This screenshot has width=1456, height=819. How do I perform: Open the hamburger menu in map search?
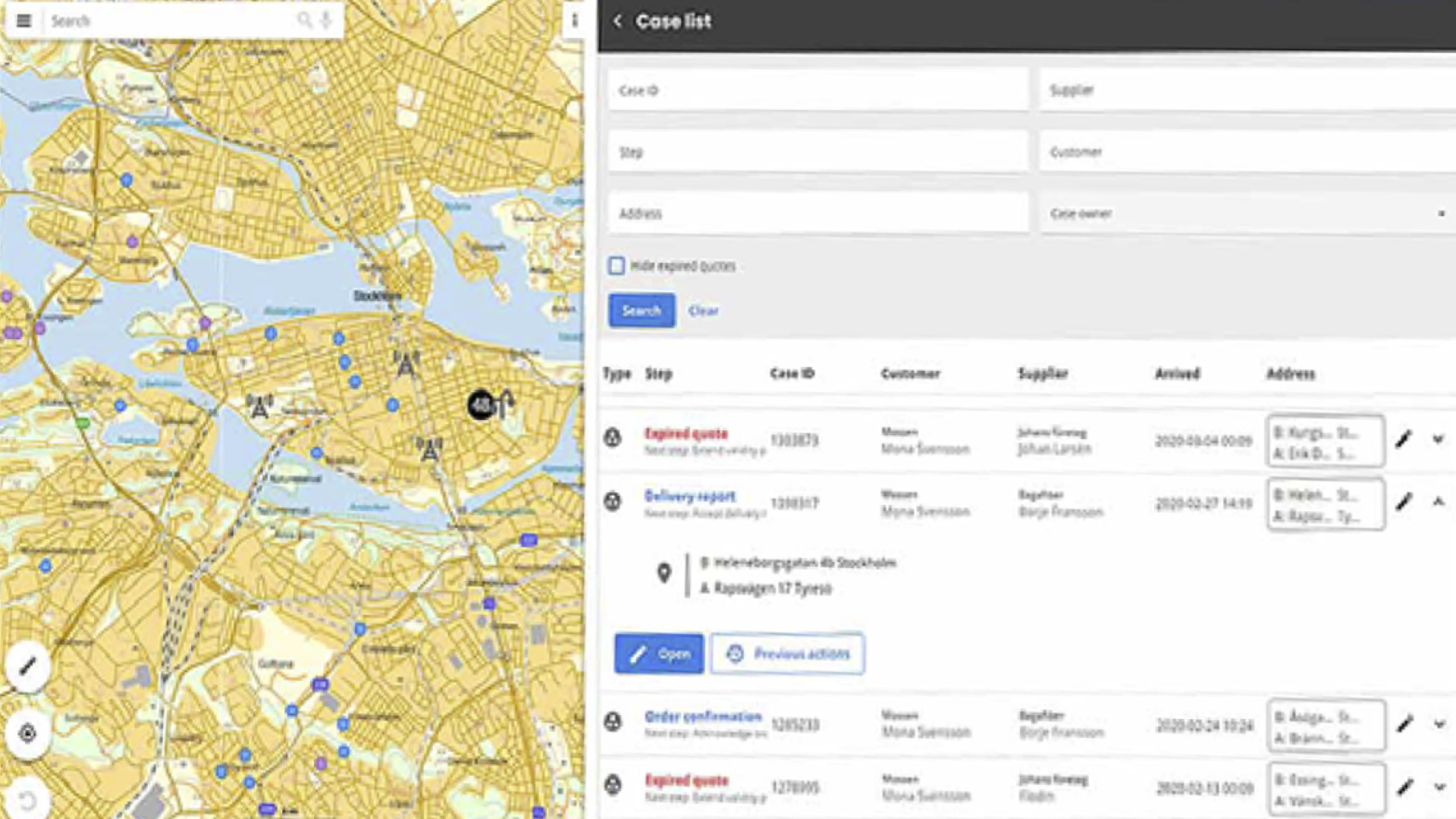click(24, 20)
